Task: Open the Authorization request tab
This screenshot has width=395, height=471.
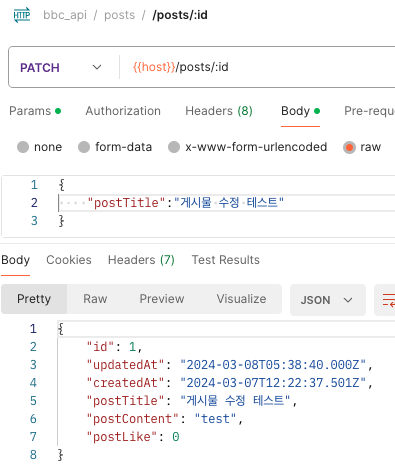Action: (x=123, y=111)
